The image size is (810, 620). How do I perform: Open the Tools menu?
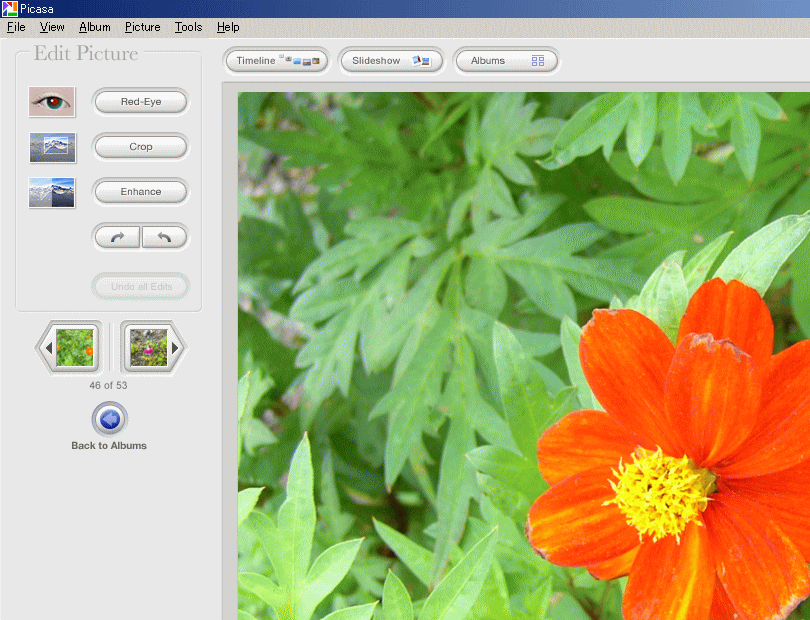188,27
